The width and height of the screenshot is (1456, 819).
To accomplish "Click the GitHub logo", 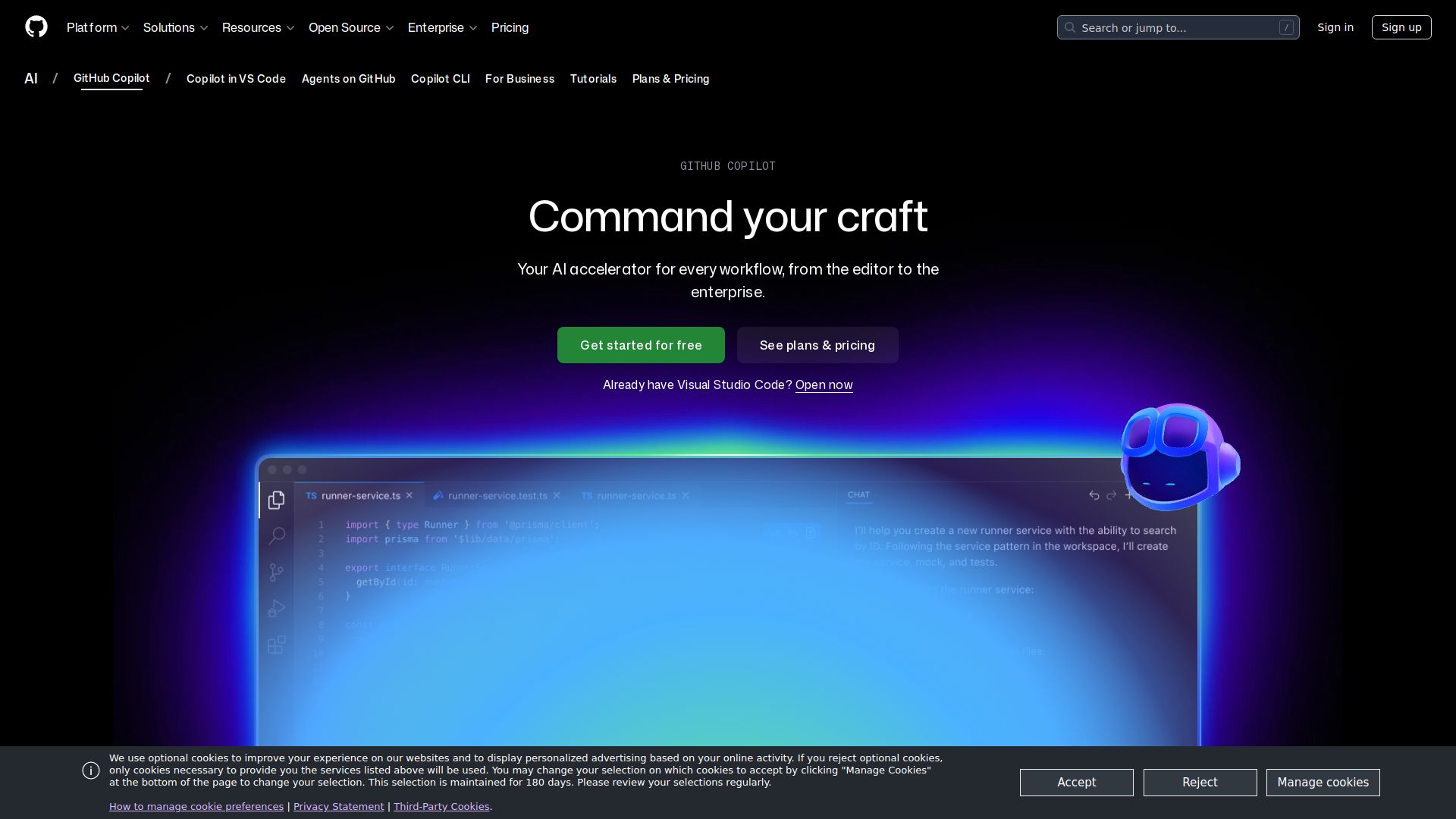I will coord(36,27).
